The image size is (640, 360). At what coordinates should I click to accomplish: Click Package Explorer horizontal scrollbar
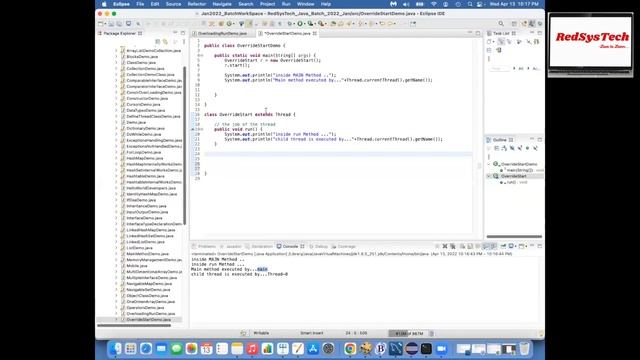point(134,325)
